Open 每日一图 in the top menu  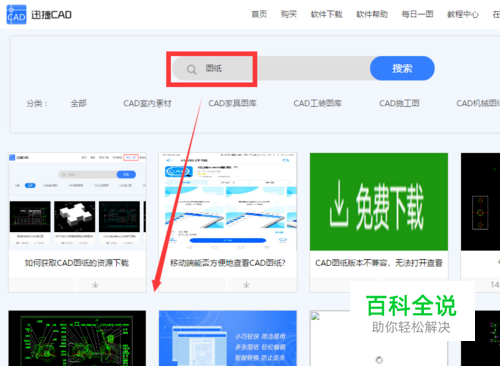(417, 14)
